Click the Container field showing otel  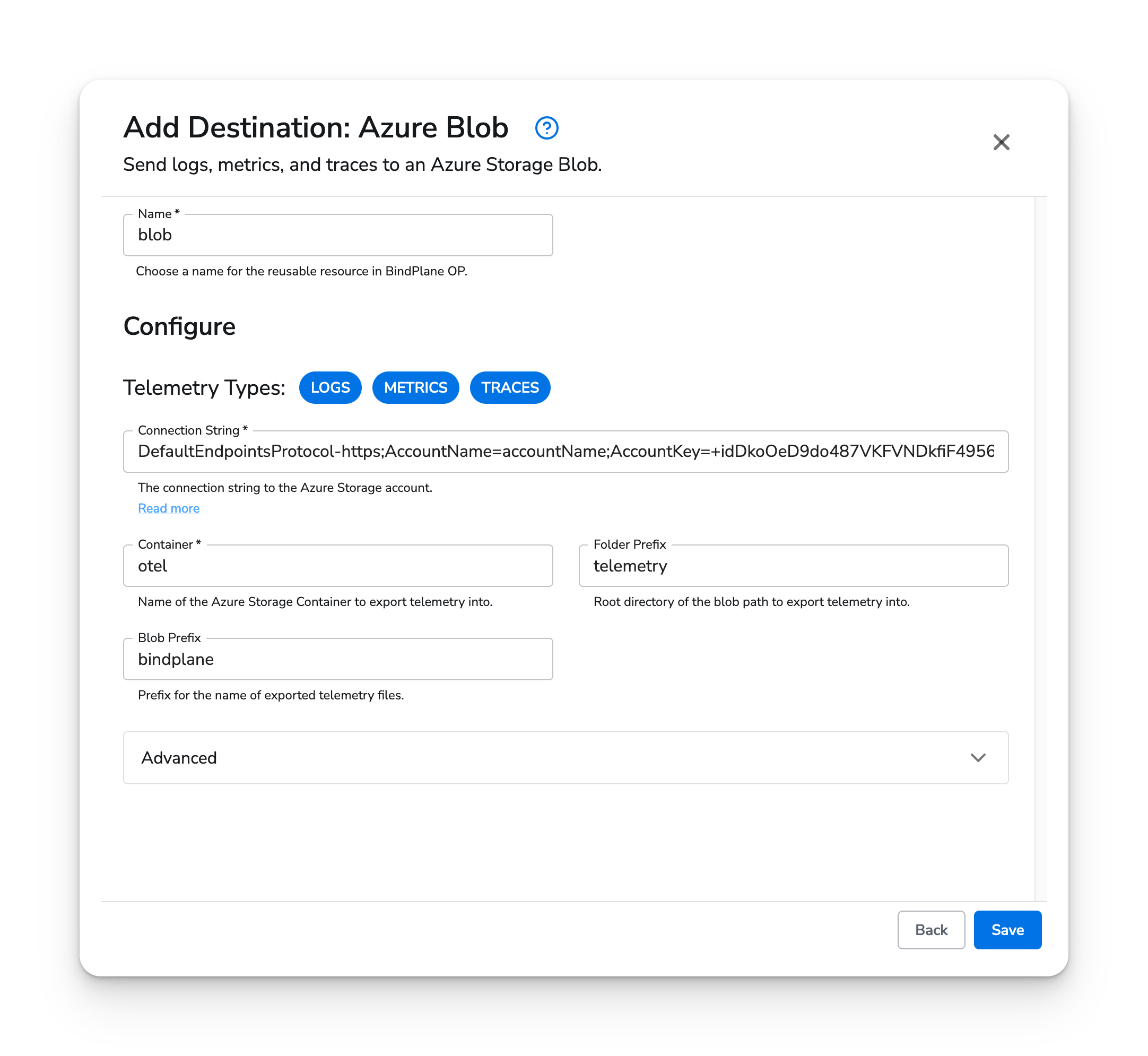pos(337,566)
